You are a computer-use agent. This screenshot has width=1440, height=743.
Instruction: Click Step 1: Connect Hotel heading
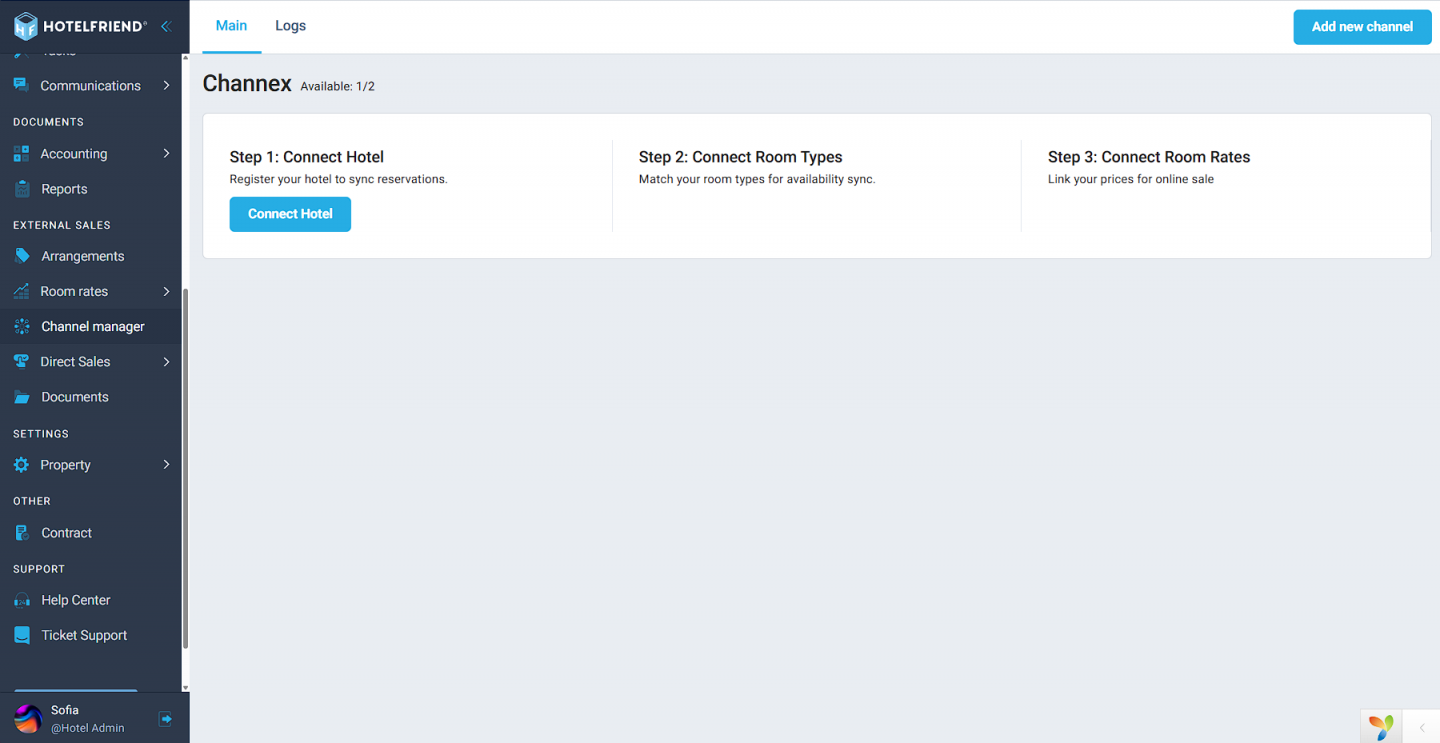click(307, 157)
